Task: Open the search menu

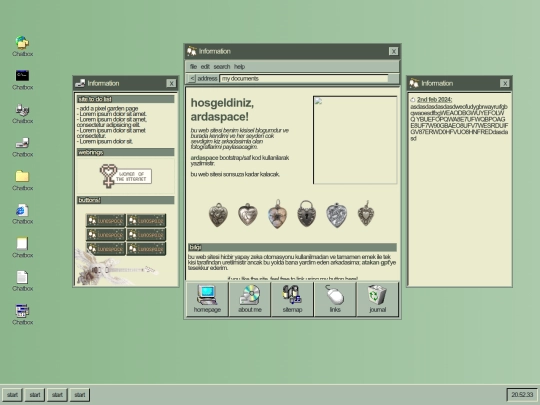Action: pyautogui.click(x=221, y=66)
